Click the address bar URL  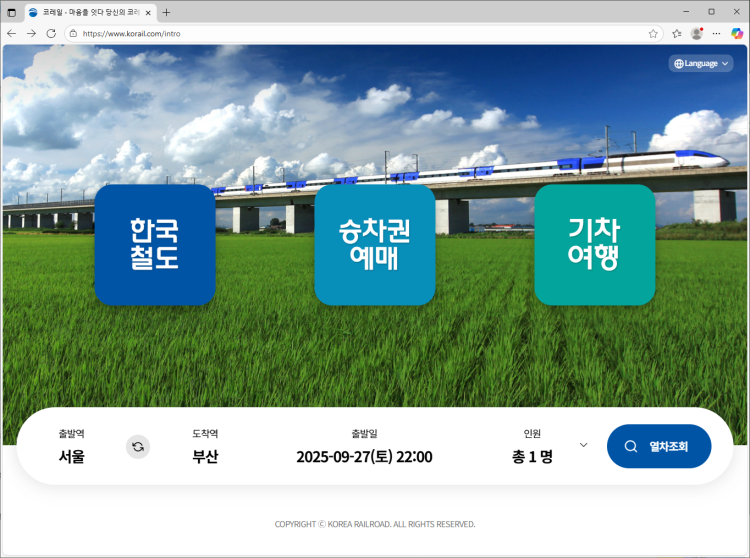(x=132, y=33)
